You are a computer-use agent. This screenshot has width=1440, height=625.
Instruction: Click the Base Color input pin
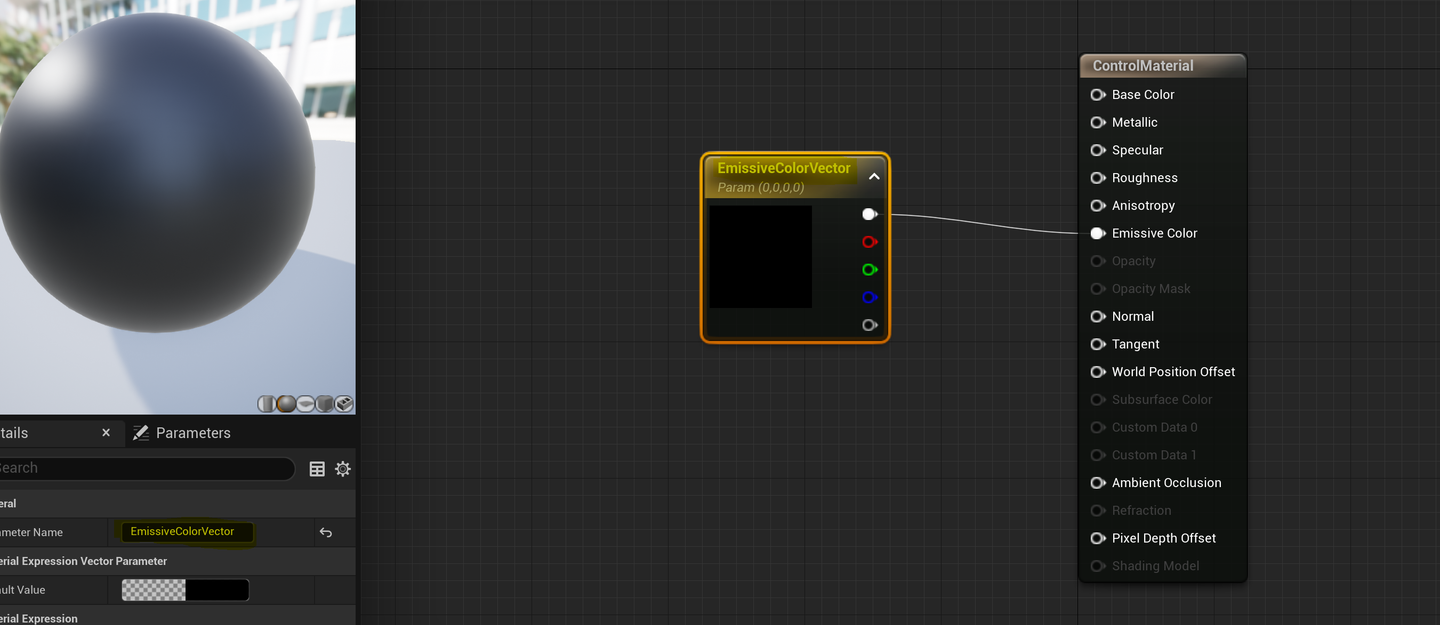1097,95
